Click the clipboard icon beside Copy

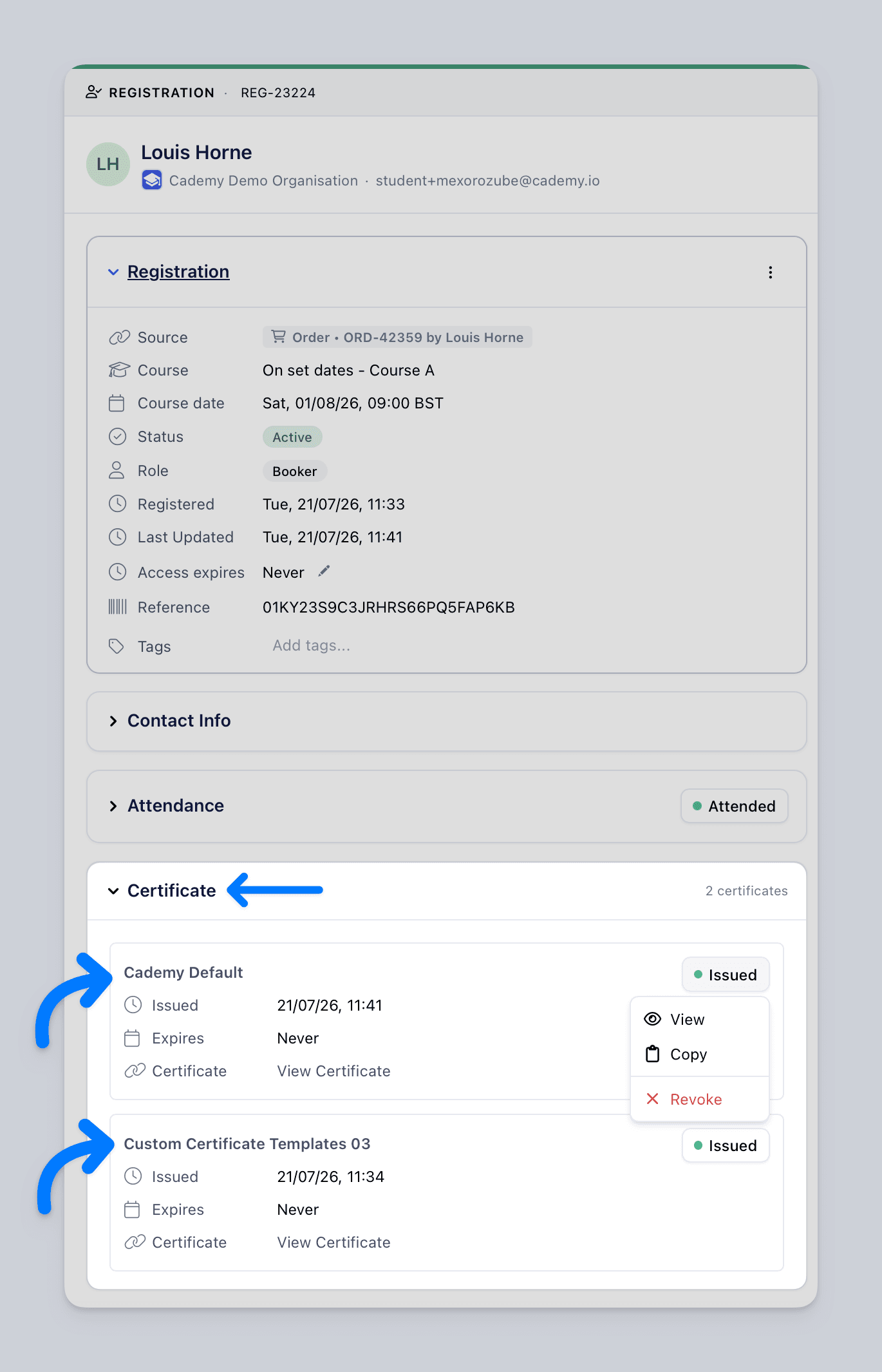point(653,1054)
